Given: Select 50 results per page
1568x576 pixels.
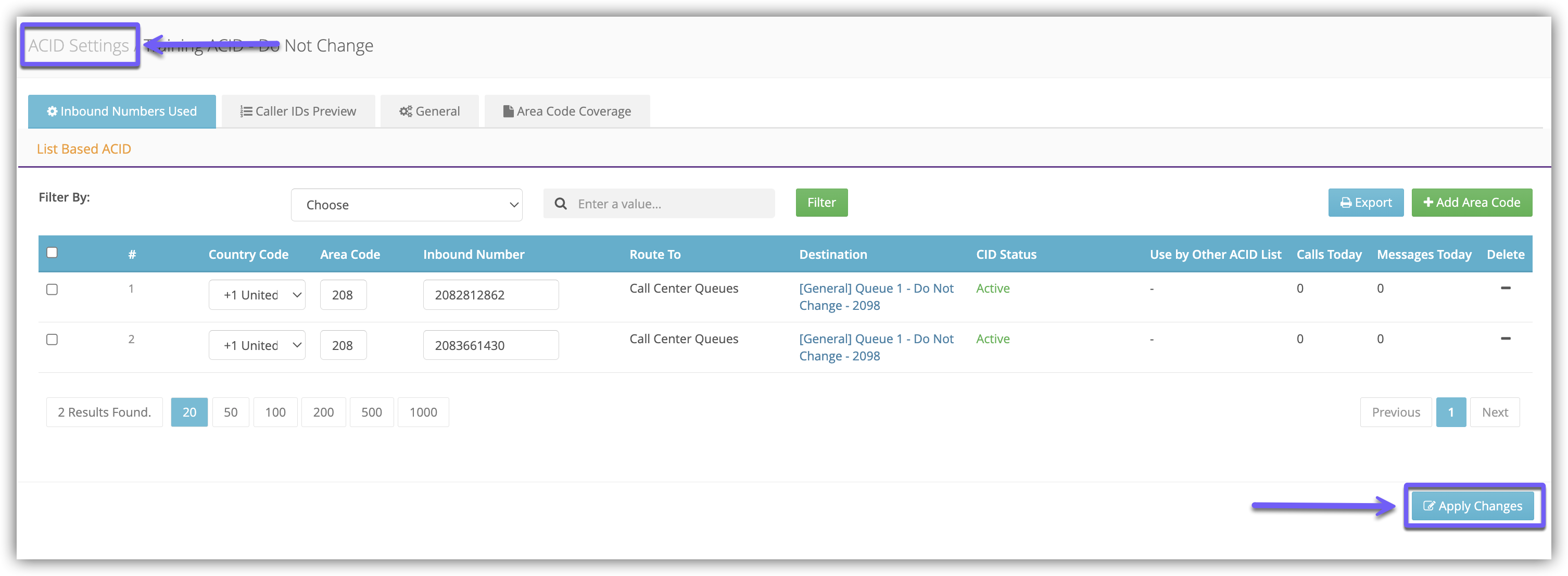Looking at the screenshot, I should click(x=231, y=412).
